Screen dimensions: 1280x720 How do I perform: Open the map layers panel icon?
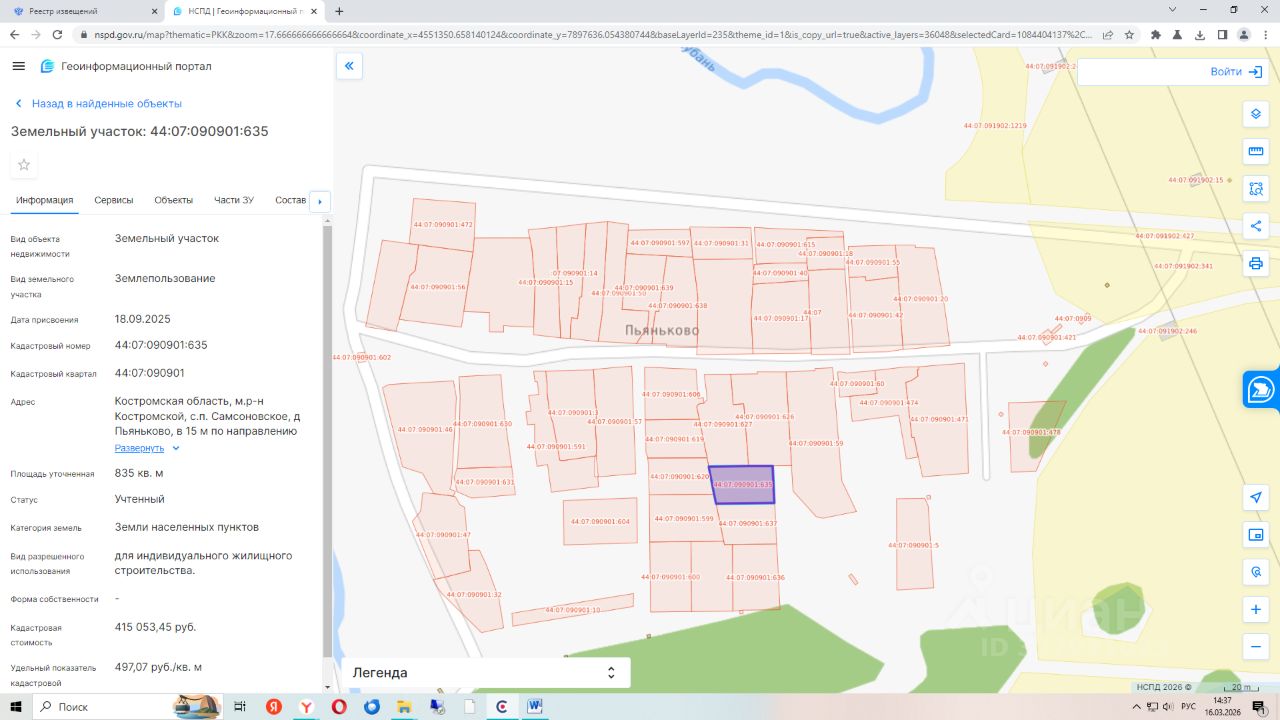(1256, 114)
